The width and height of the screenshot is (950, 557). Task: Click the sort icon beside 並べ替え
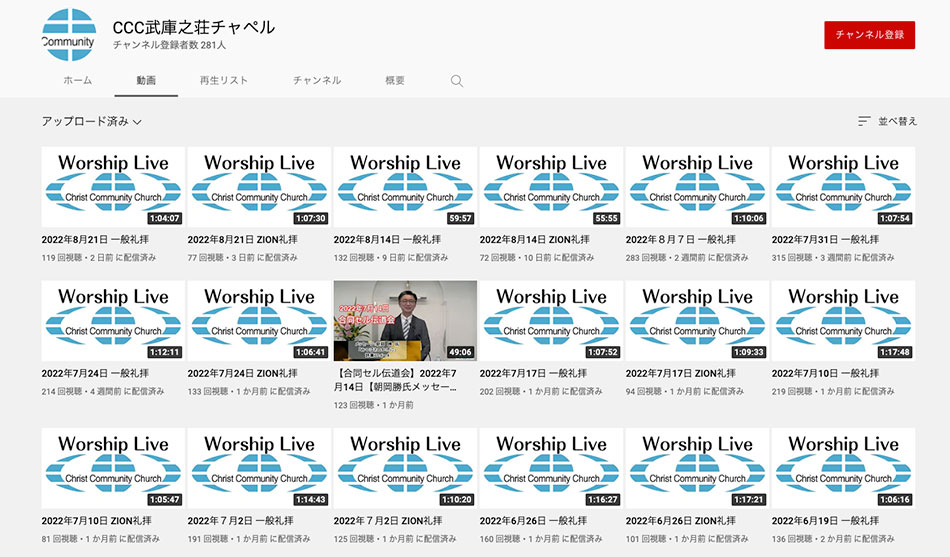point(865,121)
